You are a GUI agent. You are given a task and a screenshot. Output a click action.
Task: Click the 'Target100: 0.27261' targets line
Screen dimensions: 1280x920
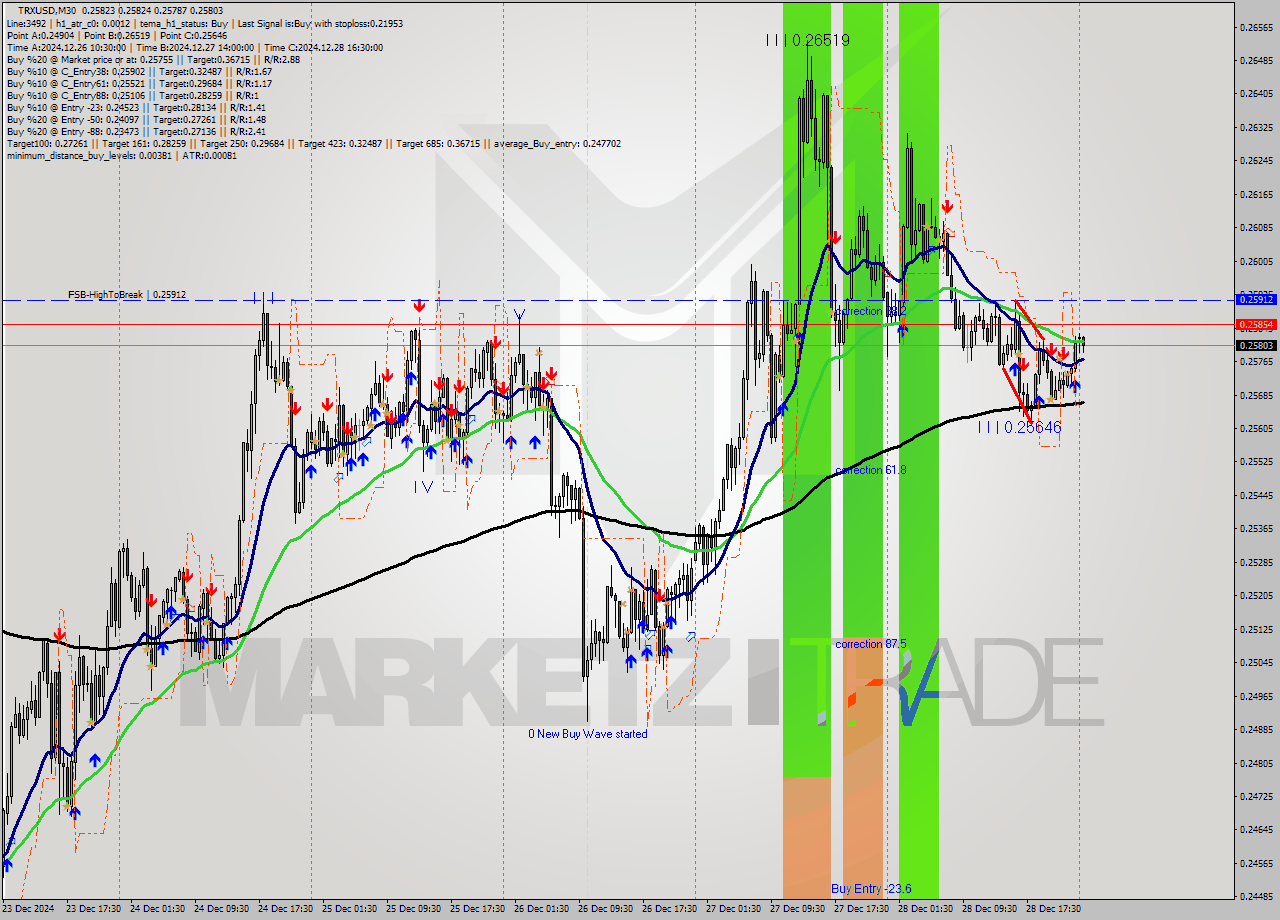point(313,143)
